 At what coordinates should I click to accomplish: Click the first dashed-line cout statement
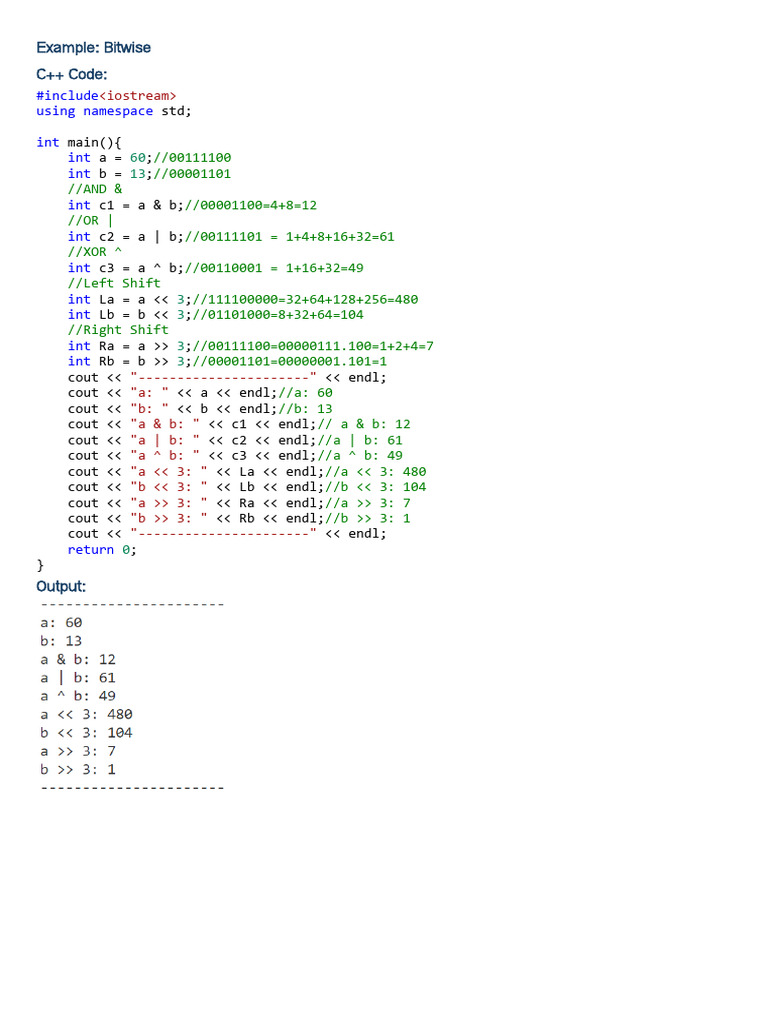coord(227,377)
